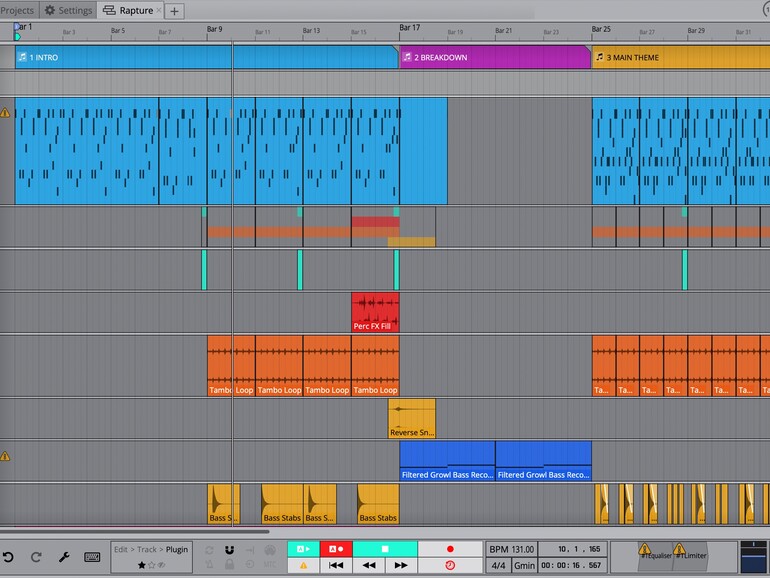Select the Tambo Loop clip ending at Bar 17
770x578 pixels.
pyautogui.click(x=375, y=366)
